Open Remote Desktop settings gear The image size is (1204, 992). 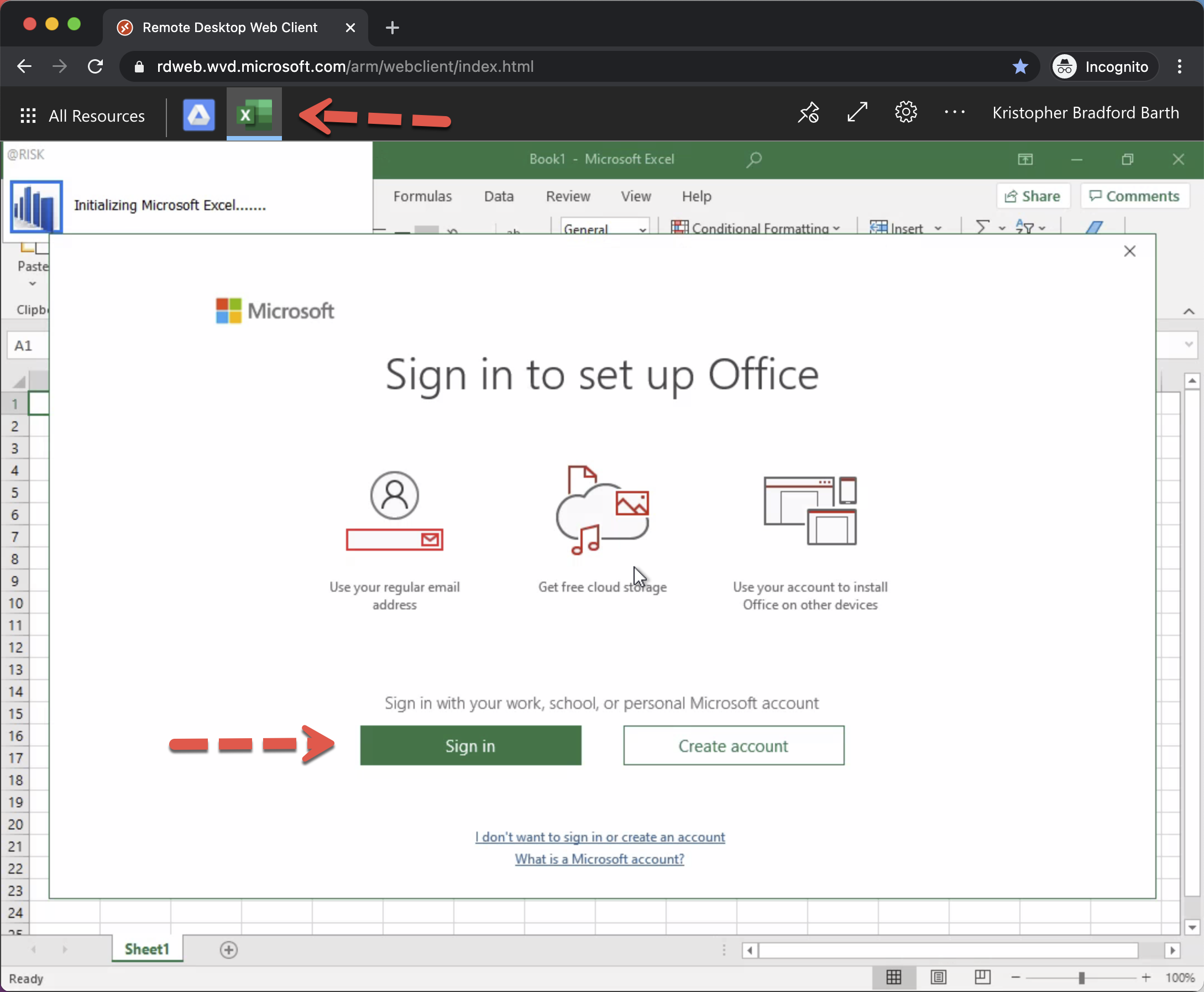(906, 112)
